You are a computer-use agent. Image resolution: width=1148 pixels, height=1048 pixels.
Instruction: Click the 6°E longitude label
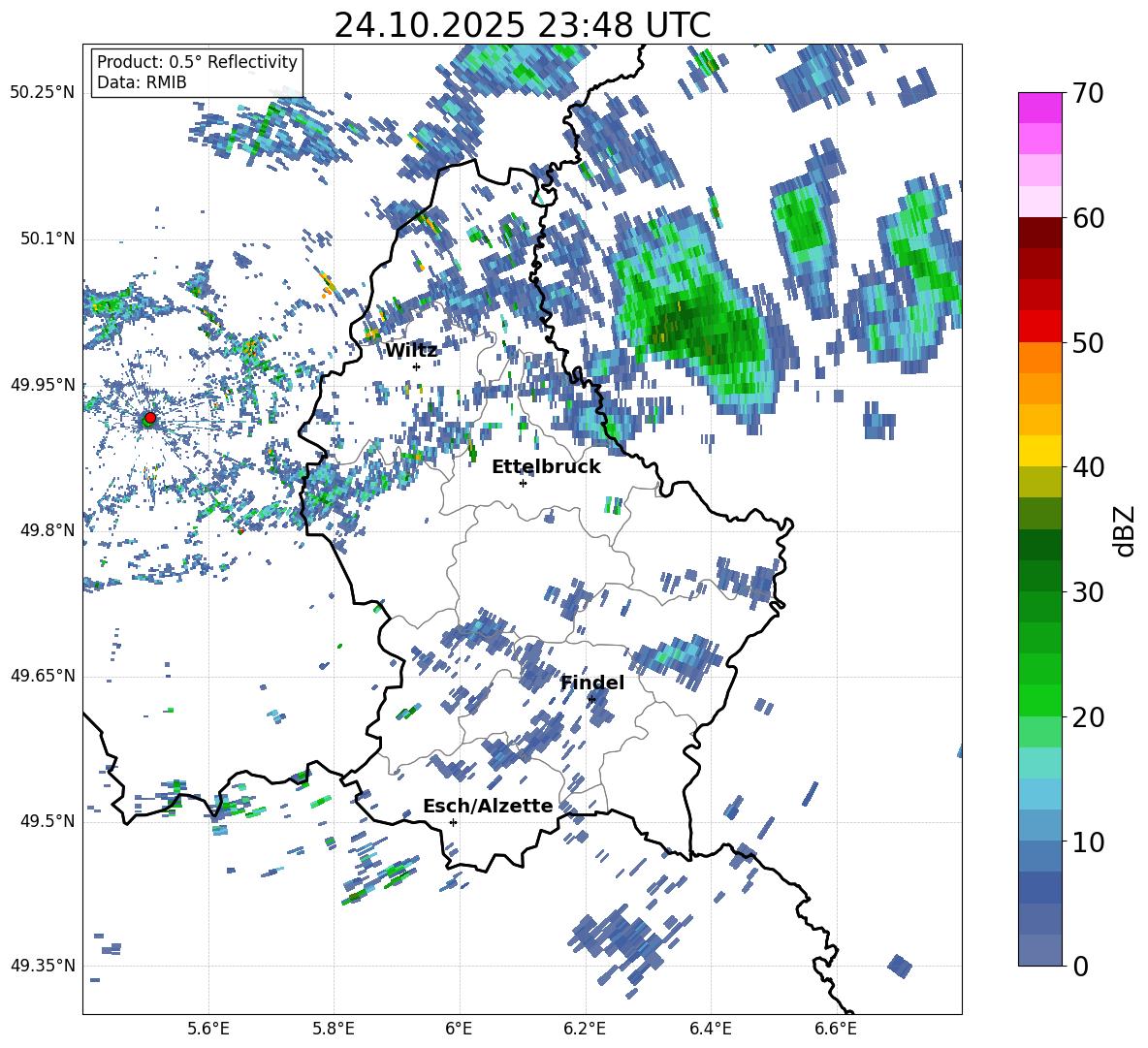point(459,1029)
